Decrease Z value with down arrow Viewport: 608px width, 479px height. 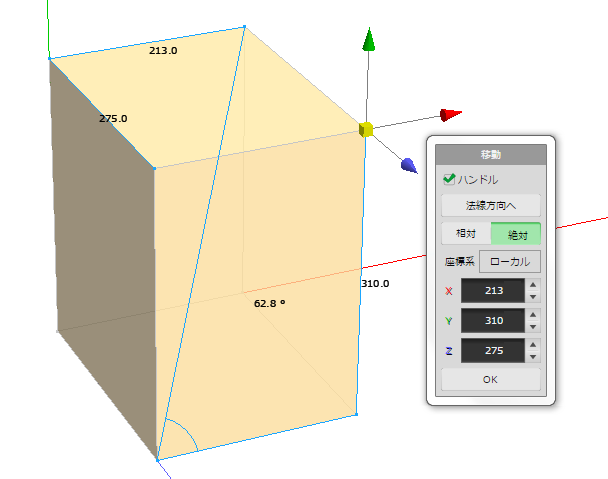click(533, 357)
